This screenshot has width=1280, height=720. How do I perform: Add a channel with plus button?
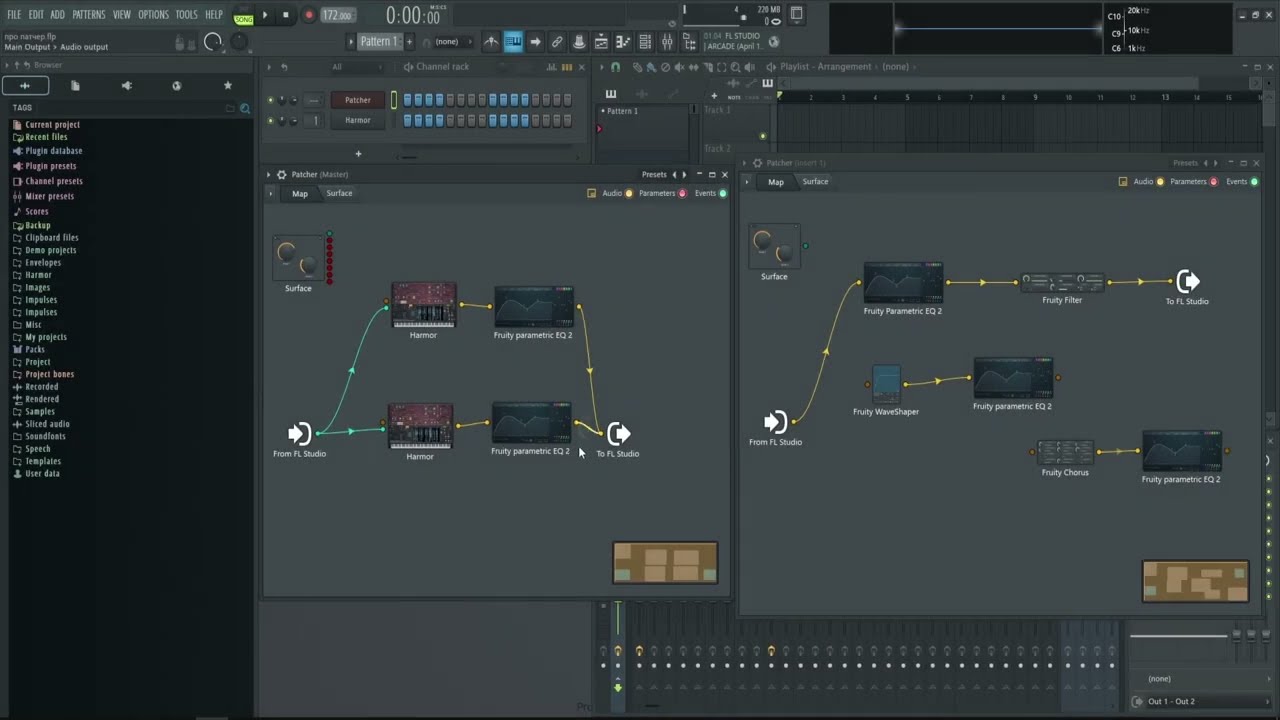pos(358,153)
